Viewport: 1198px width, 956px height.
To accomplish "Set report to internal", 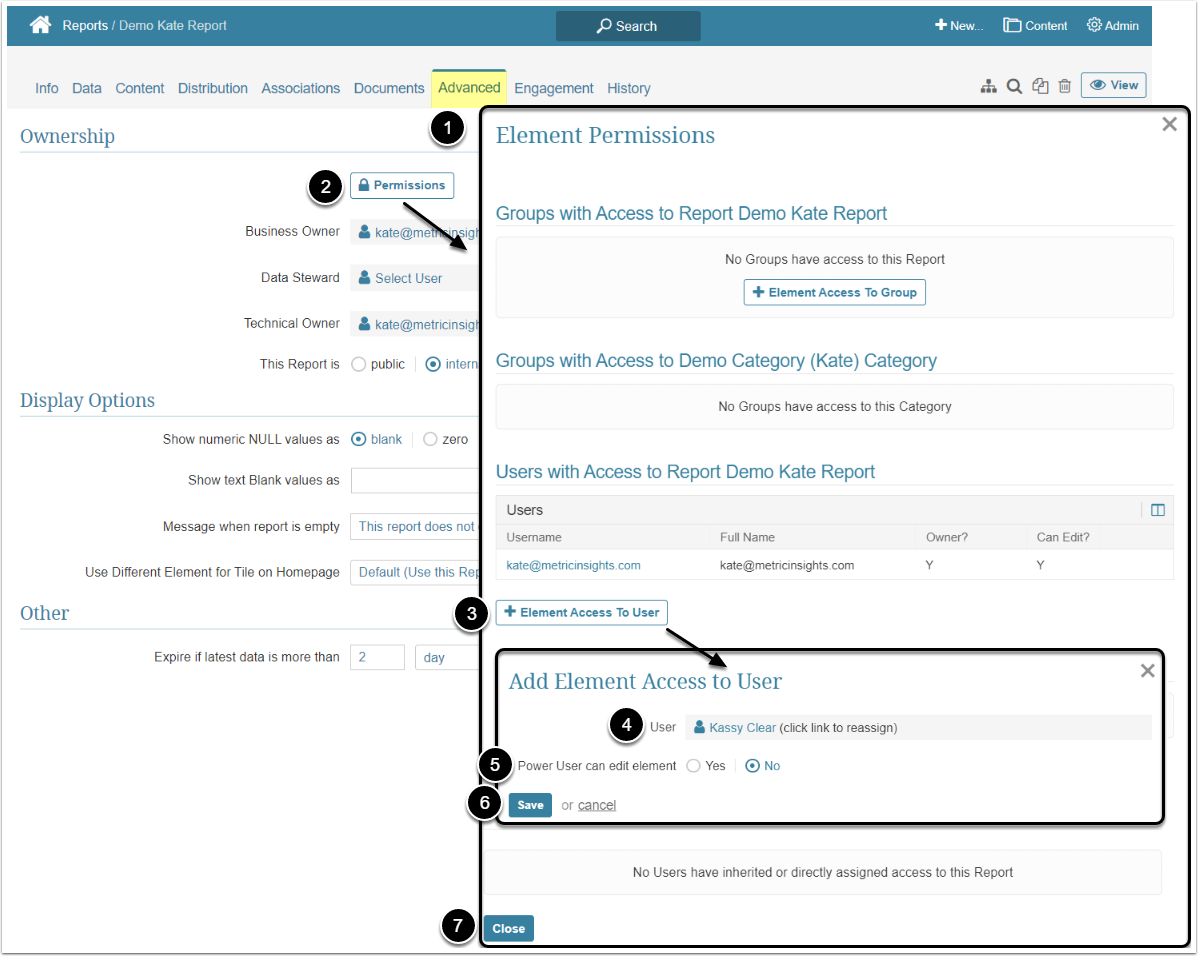I will click(432, 365).
